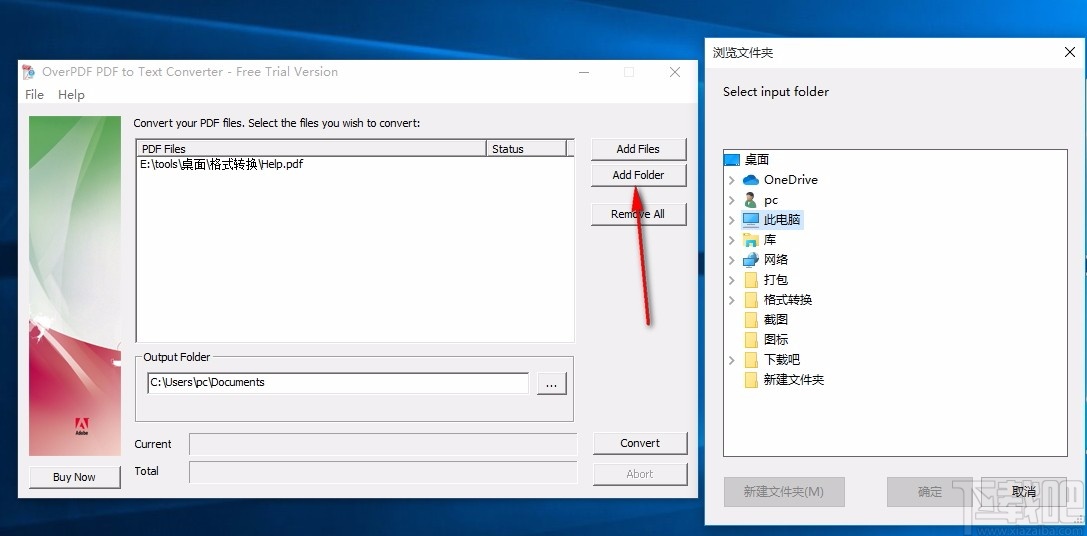Select the 下载吧 folder label
This screenshot has width=1087, height=536.
pyautogui.click(x=782, y=360)
